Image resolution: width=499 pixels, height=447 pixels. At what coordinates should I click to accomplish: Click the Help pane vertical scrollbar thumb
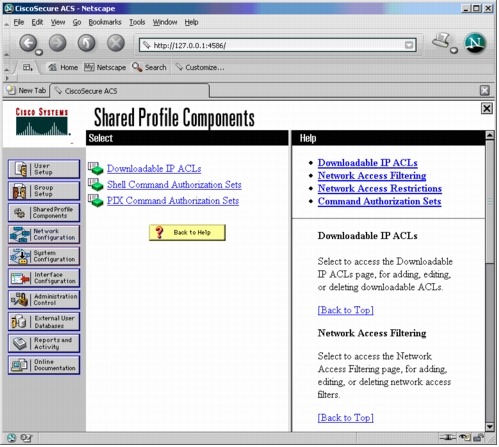(491, 202)
